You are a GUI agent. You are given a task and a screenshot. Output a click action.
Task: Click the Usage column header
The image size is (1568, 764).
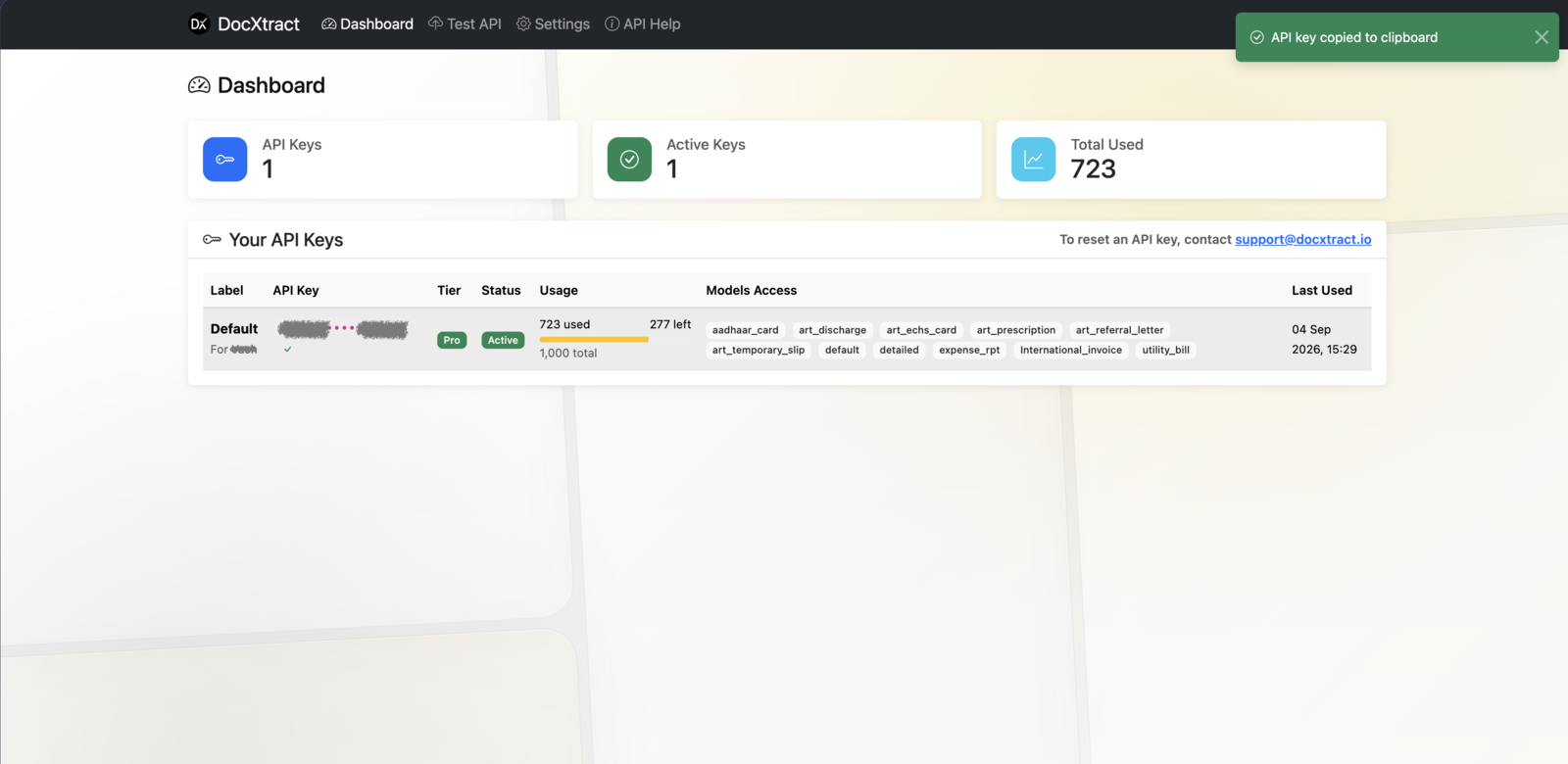coord(559,290)
